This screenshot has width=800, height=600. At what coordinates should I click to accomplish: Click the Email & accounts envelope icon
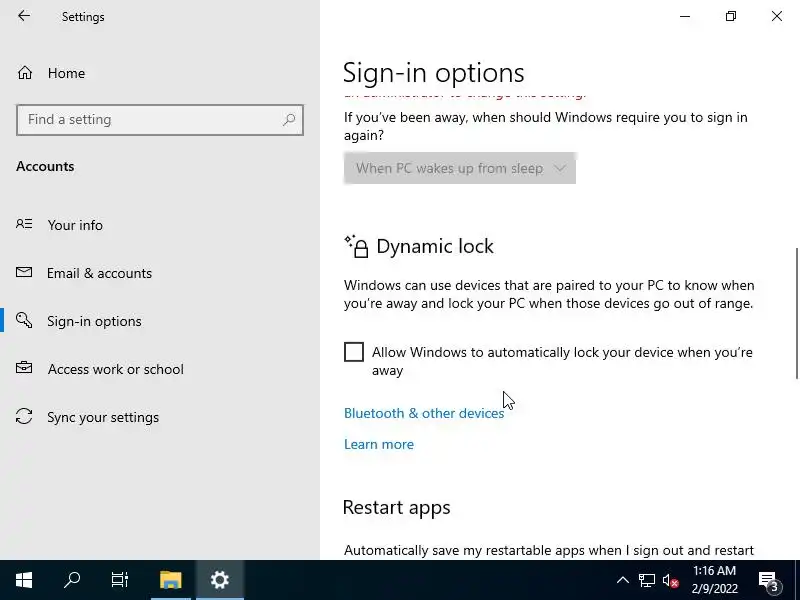[24, 272]
